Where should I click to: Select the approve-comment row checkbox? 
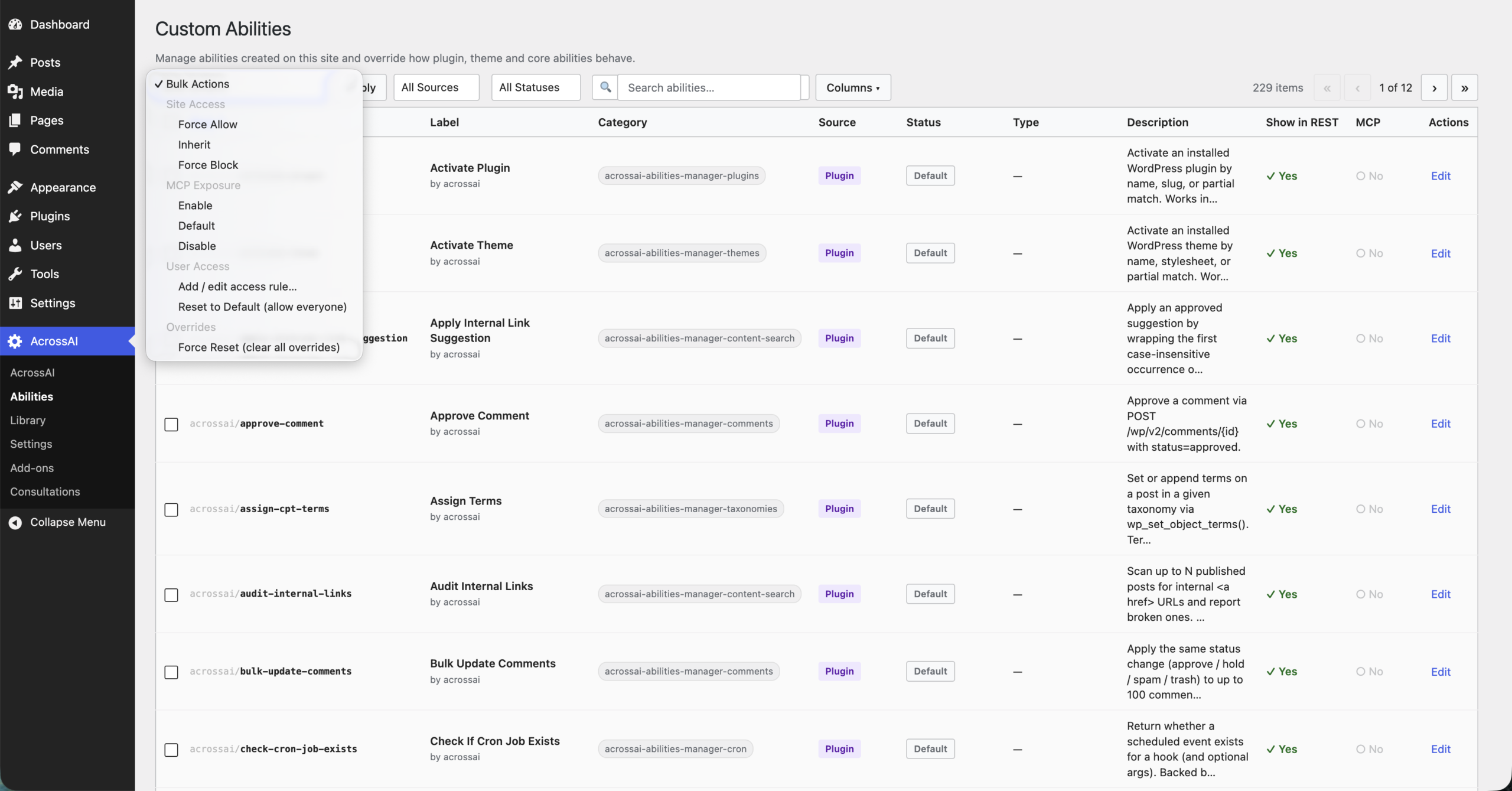[171, 424]
